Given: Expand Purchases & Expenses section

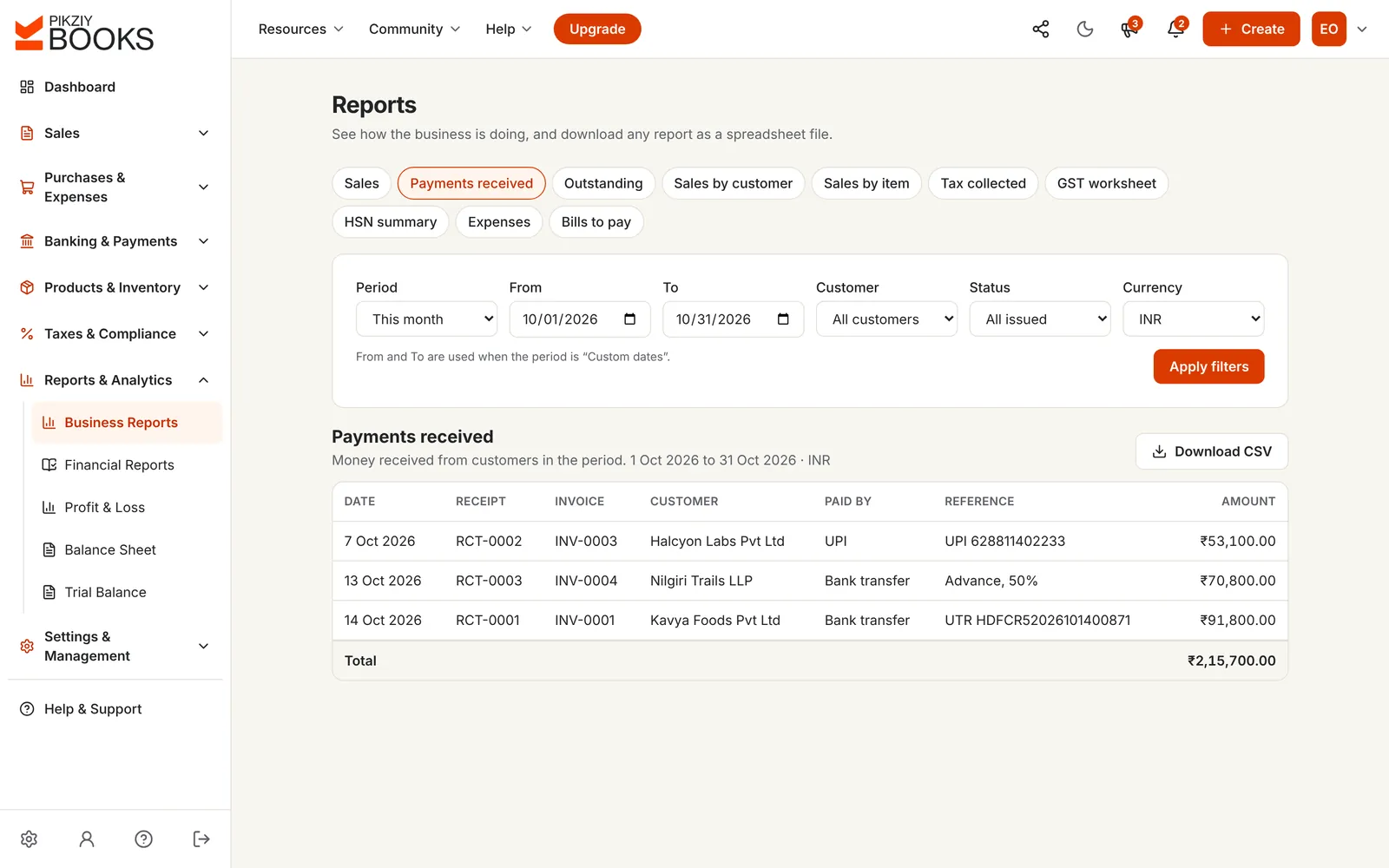Looking at the screenshot, I should pos(115,187).
